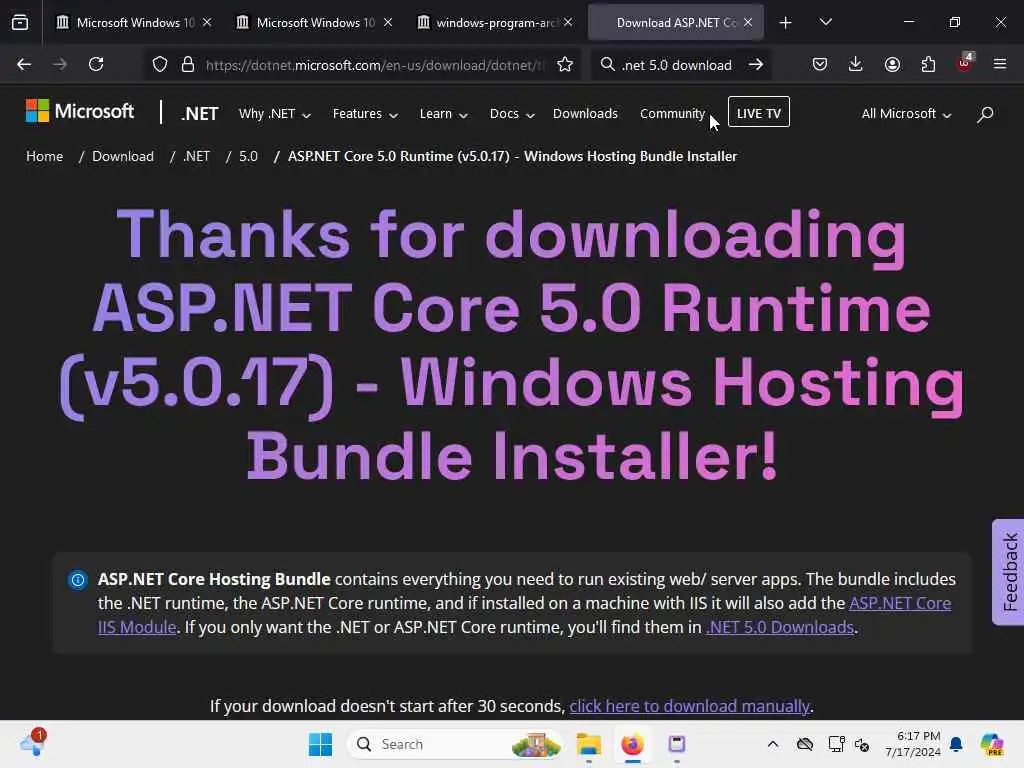This screenshot has height=768, width=1024.
Task: Open the Feedback side tab
Action: point(1009,572)
